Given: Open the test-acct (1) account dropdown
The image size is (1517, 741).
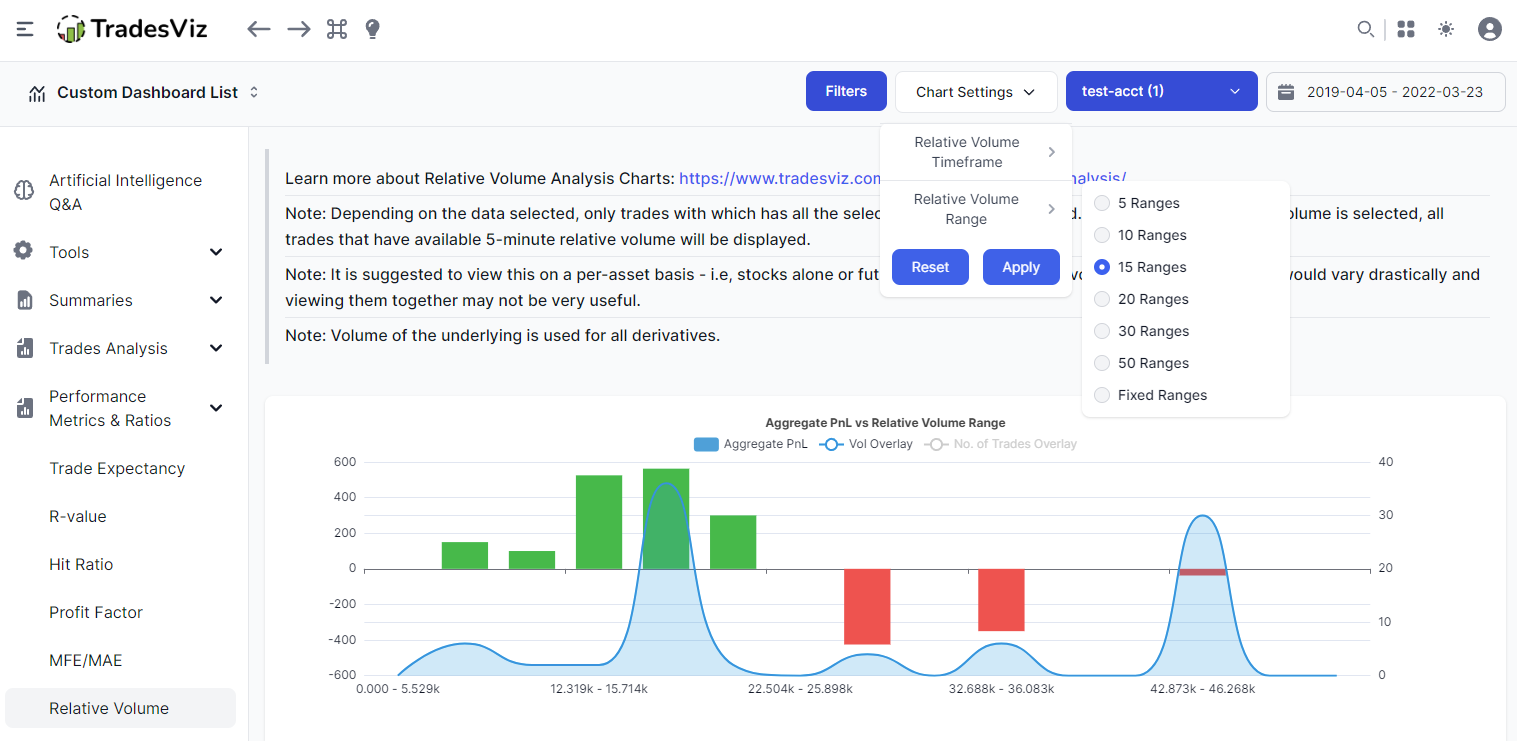Looking at the screenshot, I should 1161,91.
